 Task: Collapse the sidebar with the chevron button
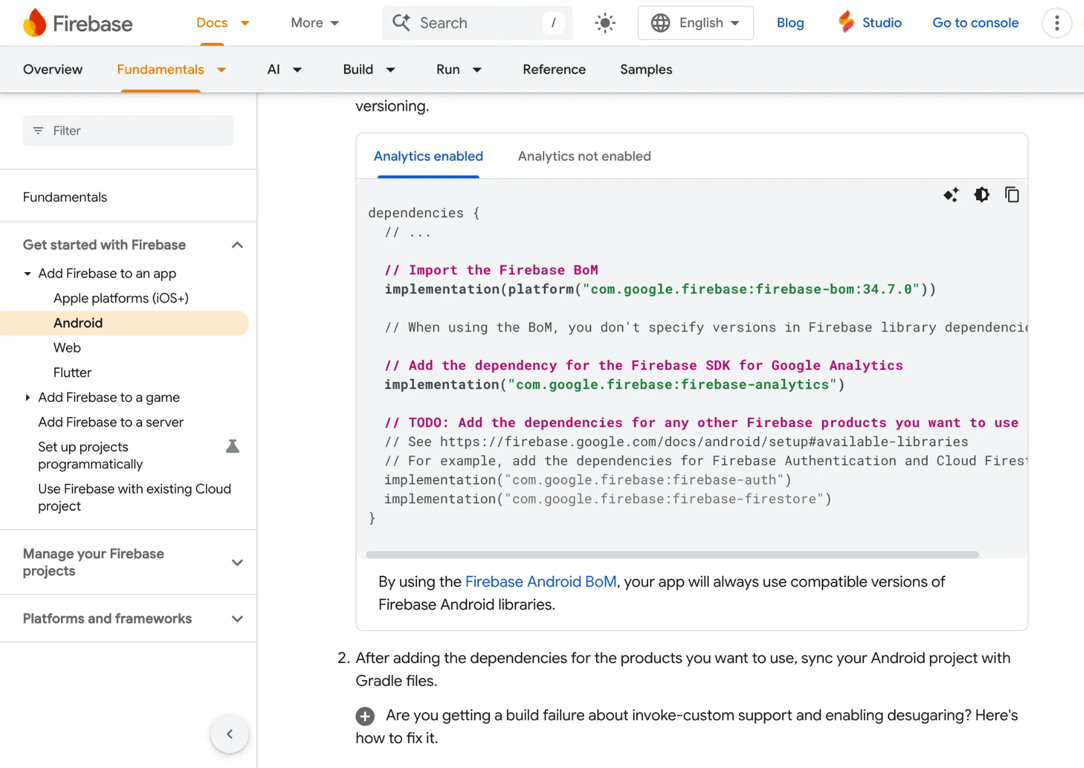229,734
